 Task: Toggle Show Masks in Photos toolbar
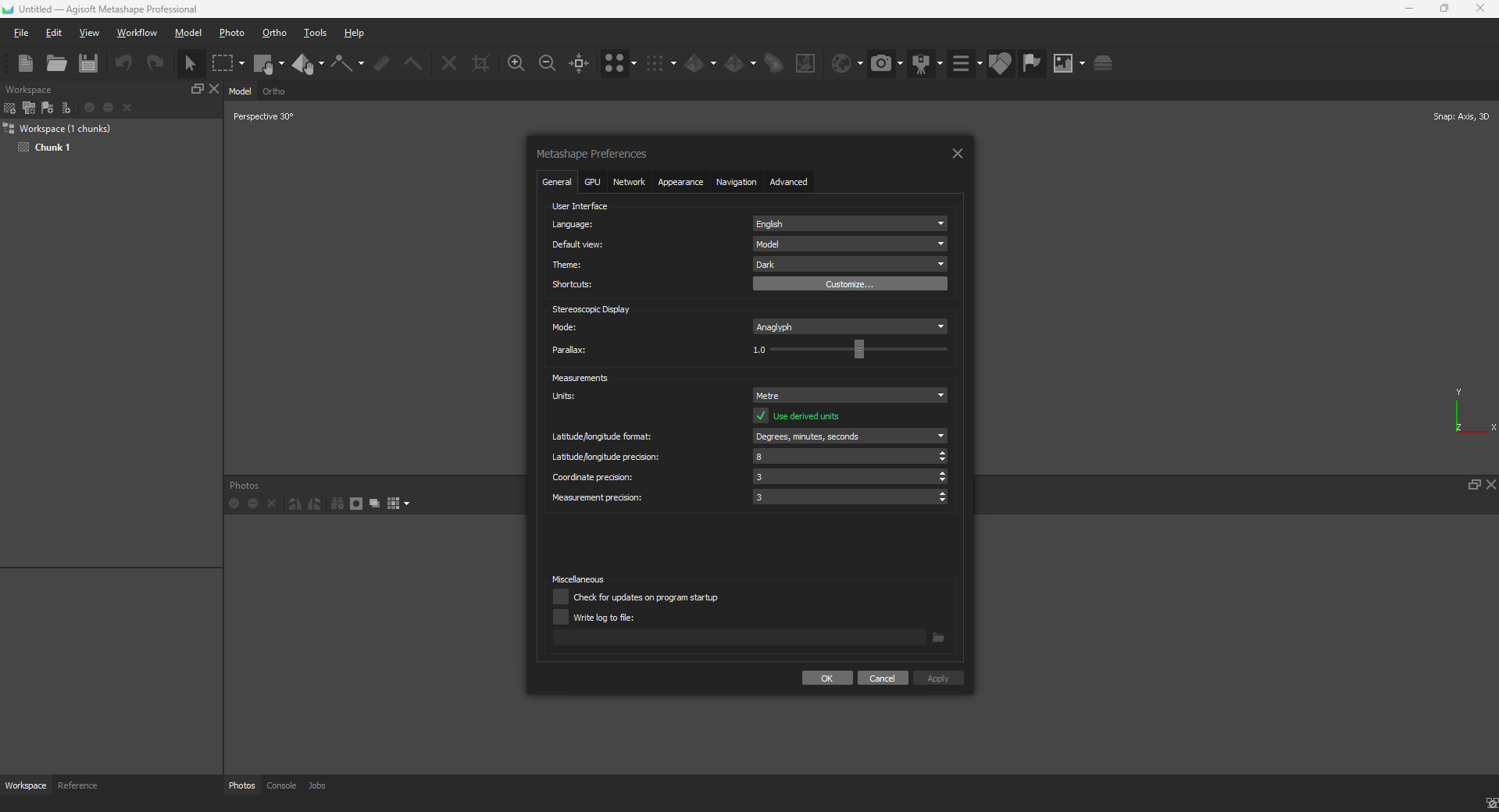point(356,504)
